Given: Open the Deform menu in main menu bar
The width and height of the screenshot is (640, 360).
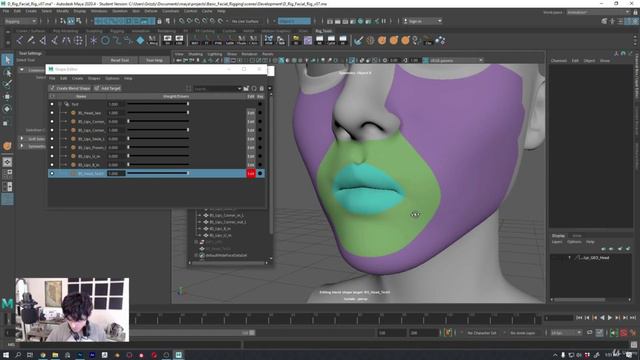Looking at the screenshot, I should [x=151, y=11].
